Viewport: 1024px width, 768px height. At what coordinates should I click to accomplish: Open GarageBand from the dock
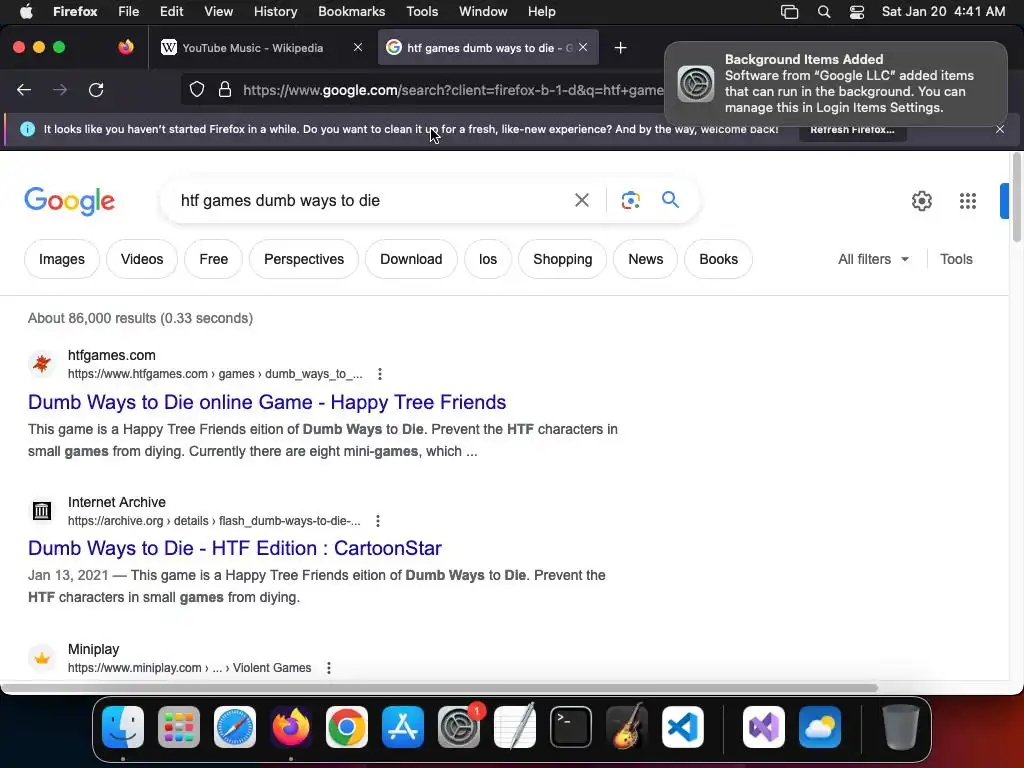coord(627,727)
